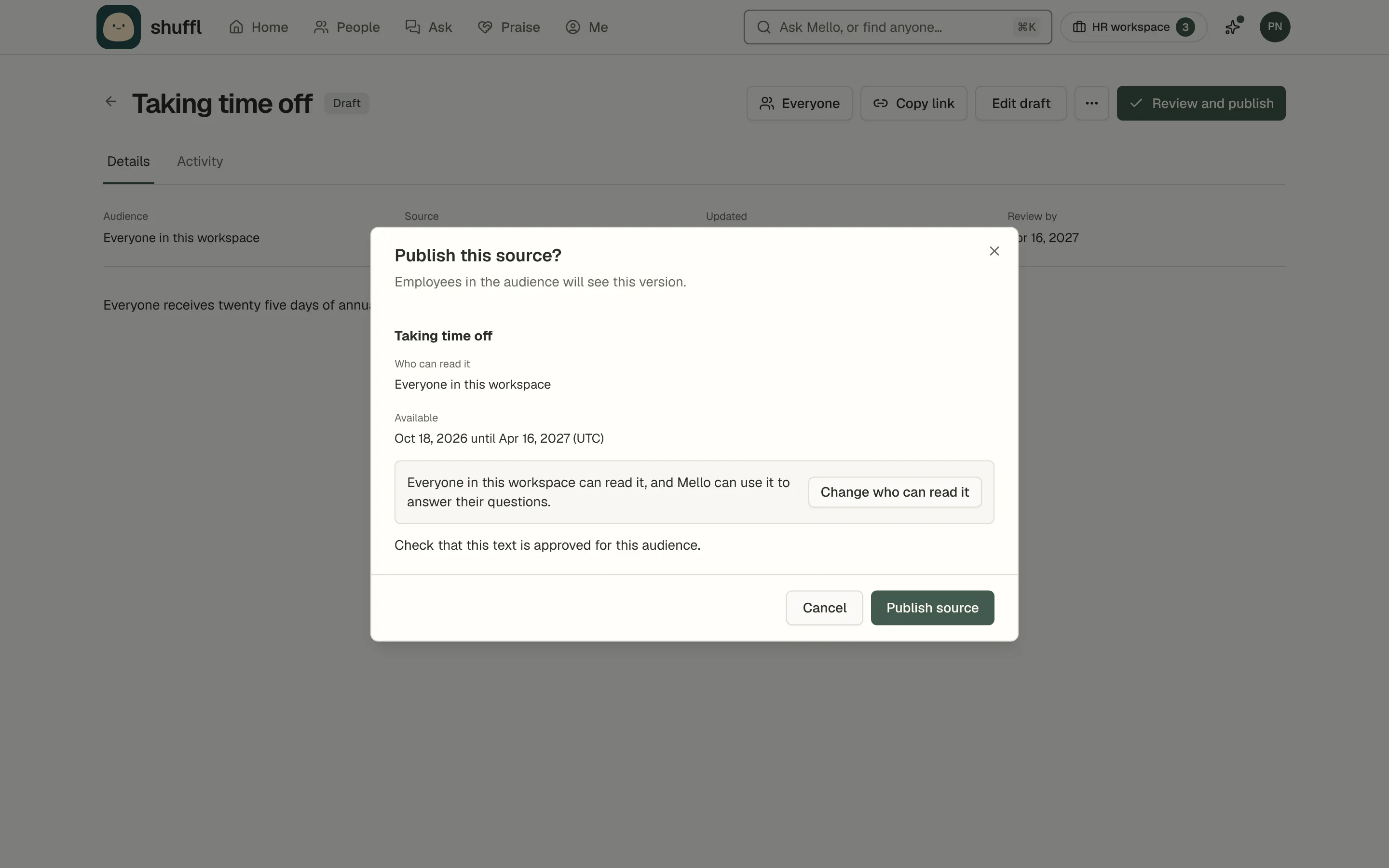The image size is (1389, 868).
Task: Switch to the Activity tab
Action: pos(200,162)
